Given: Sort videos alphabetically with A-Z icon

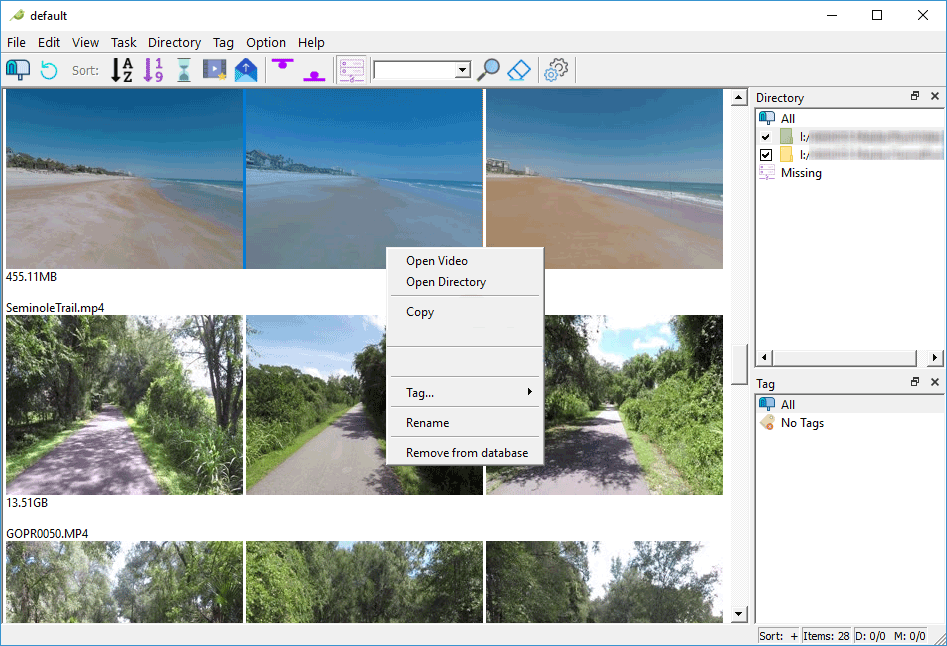Looking at the screenshot, I should [x=122, y=70].
